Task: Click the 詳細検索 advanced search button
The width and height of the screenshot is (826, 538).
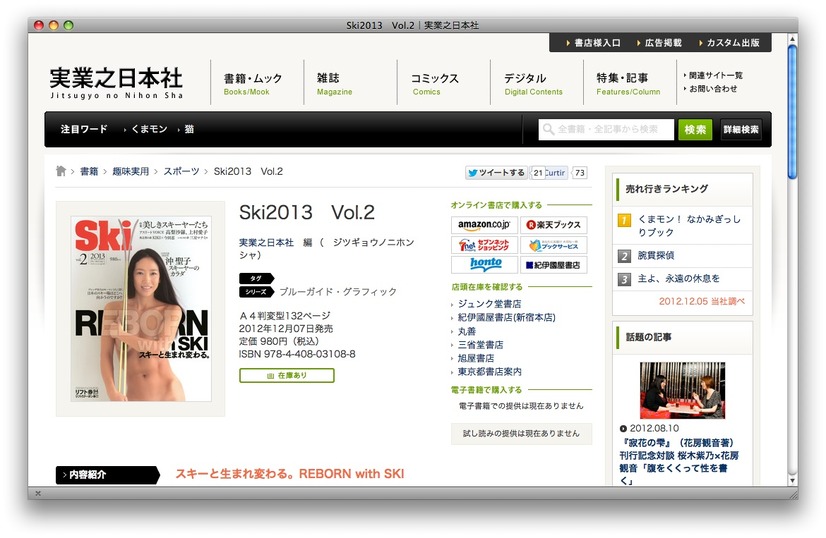Action: (x=741, y=129)
